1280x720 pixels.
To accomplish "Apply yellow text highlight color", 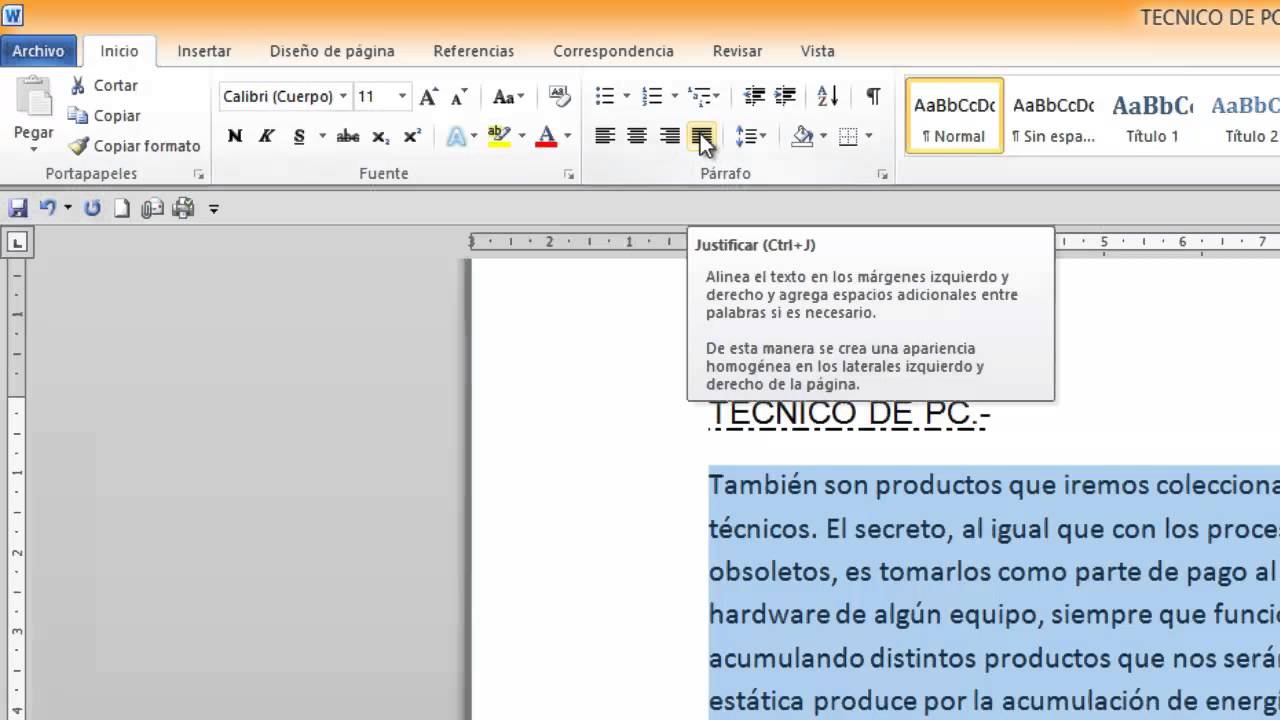I will (x=499, y=136).
